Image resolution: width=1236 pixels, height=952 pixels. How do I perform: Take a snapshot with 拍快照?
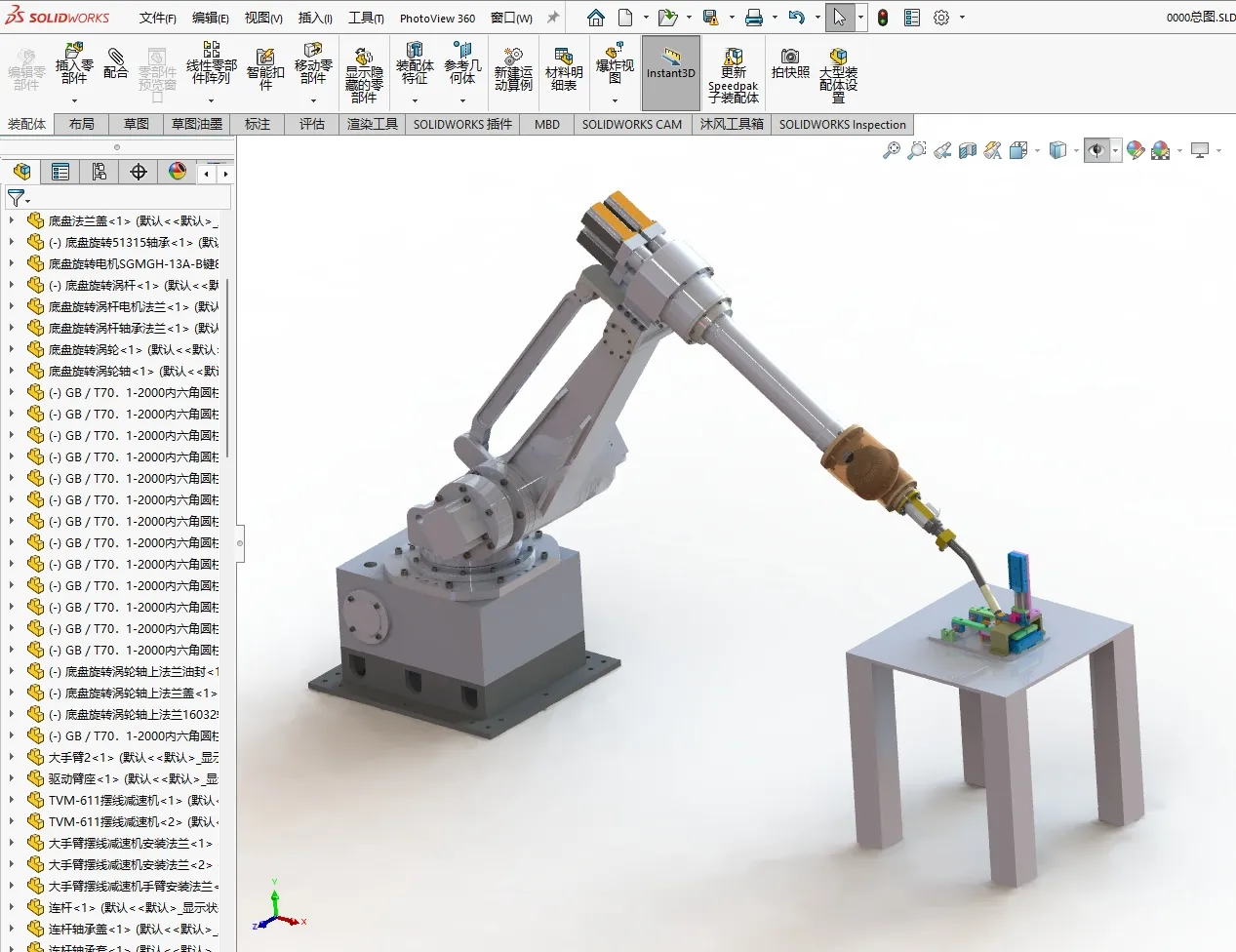tap(790, 63)
